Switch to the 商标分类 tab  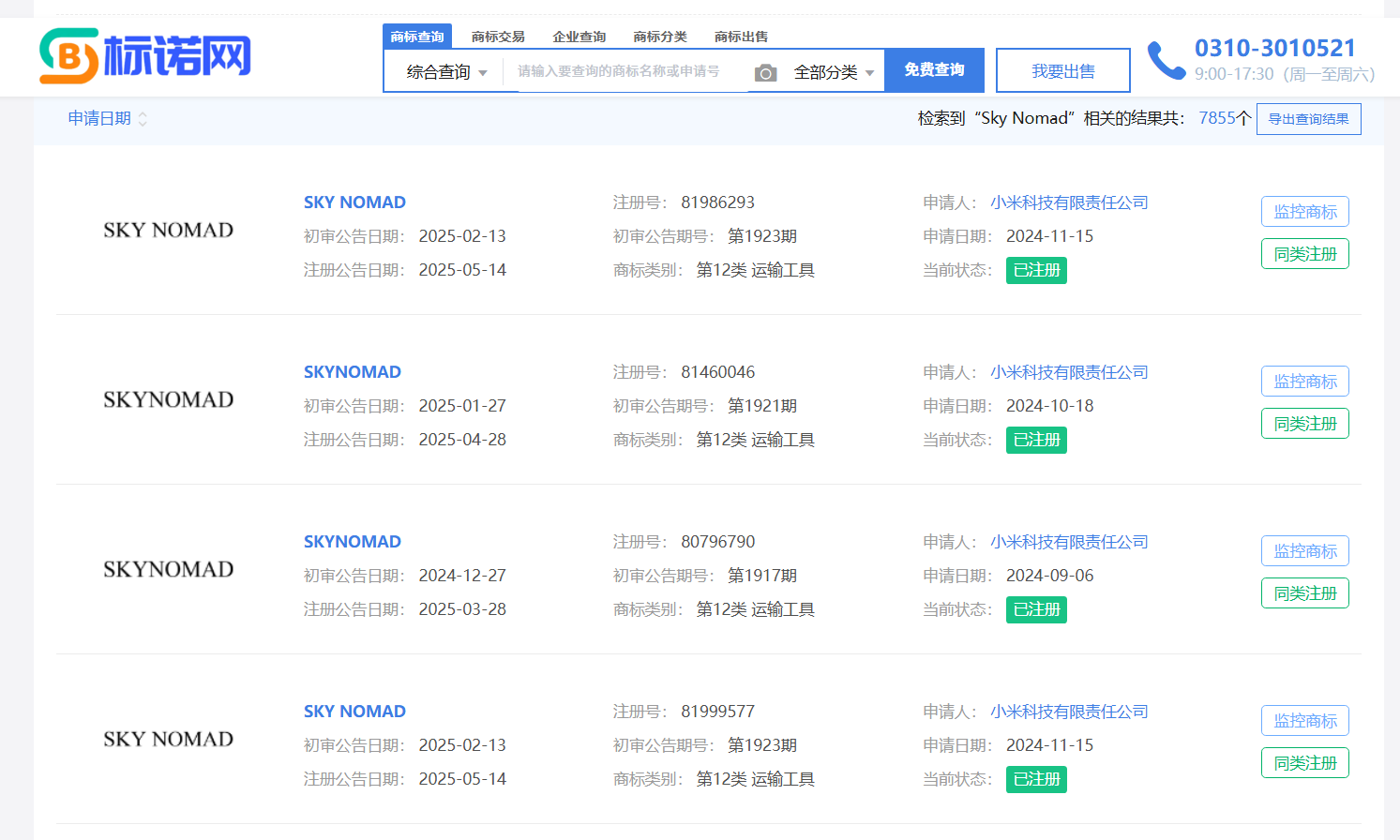(x=660, y=37)
